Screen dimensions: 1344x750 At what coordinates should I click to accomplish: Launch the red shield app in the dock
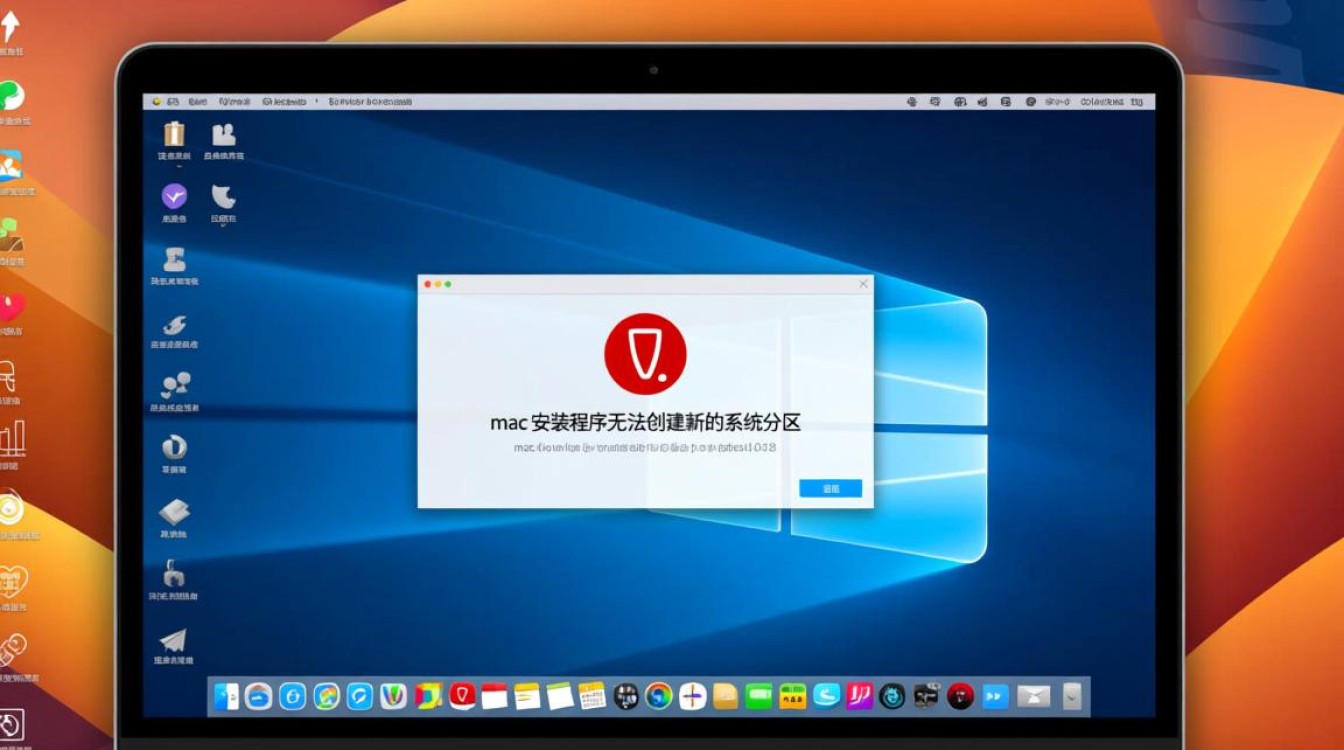point(462,696)
